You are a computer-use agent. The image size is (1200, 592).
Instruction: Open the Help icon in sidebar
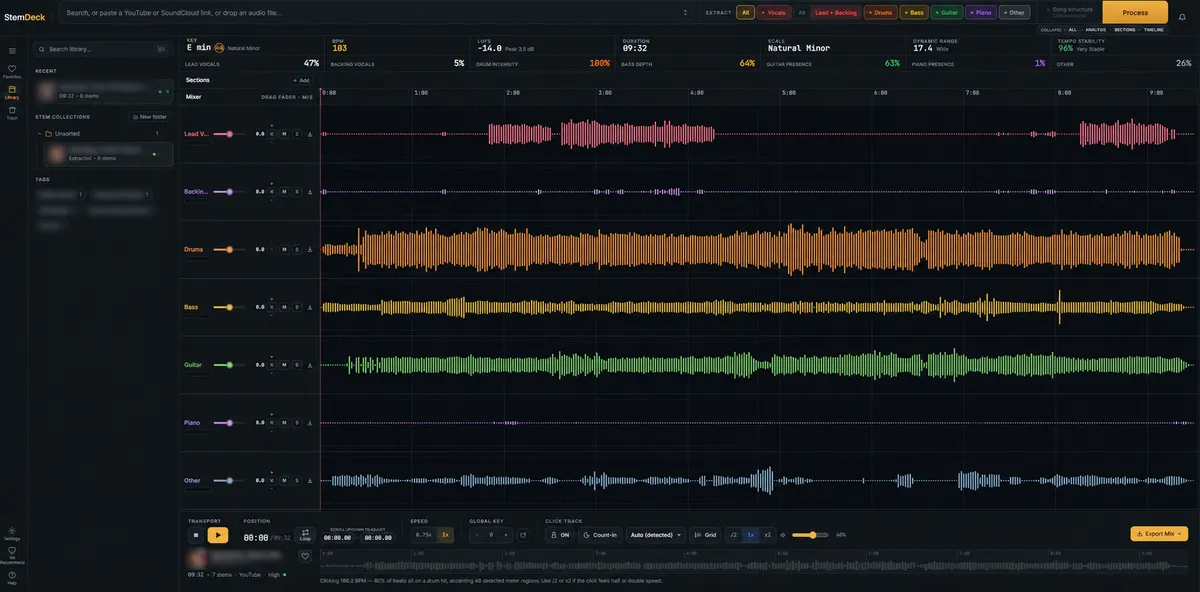[x=12, y=577]
